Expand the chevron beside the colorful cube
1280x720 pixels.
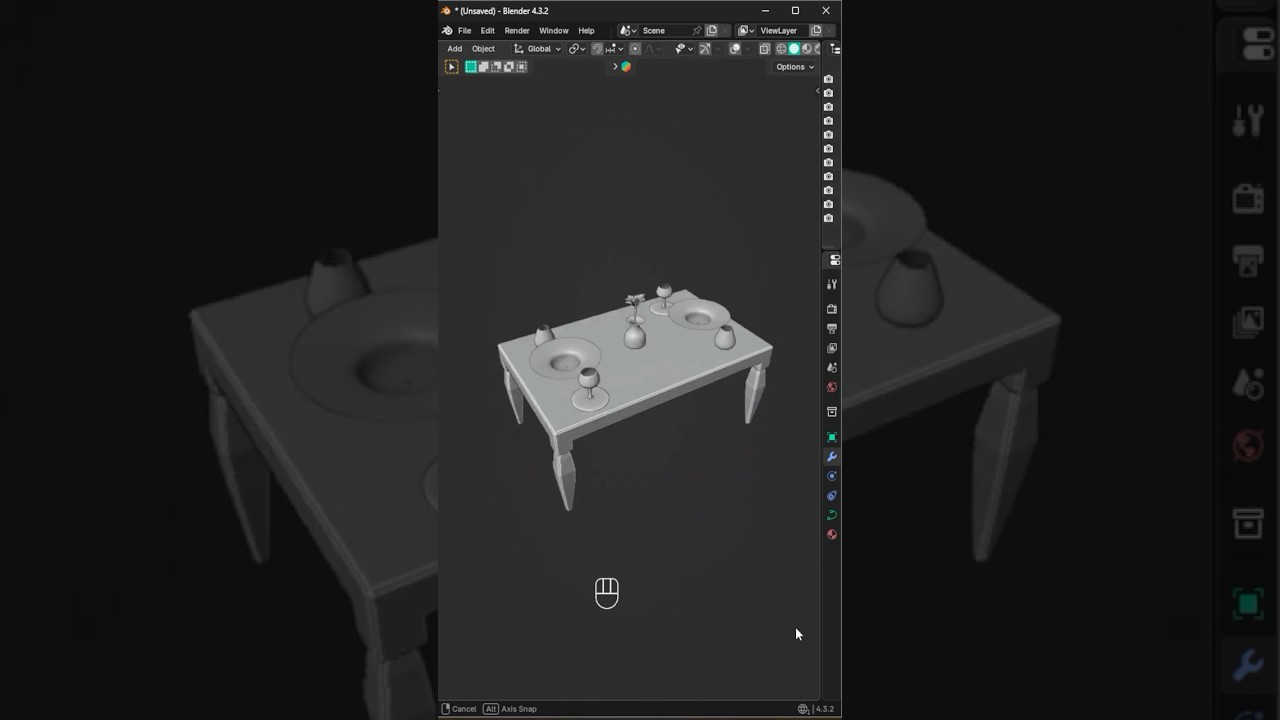615,67
